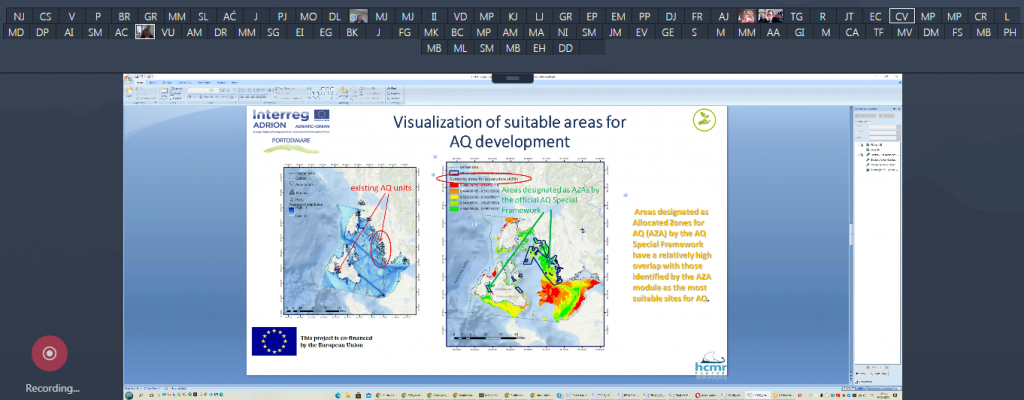Click the green plant-in-hand logo on slide
The height and width of the screenshot is (400, 1024).
[x=704, y=120]
